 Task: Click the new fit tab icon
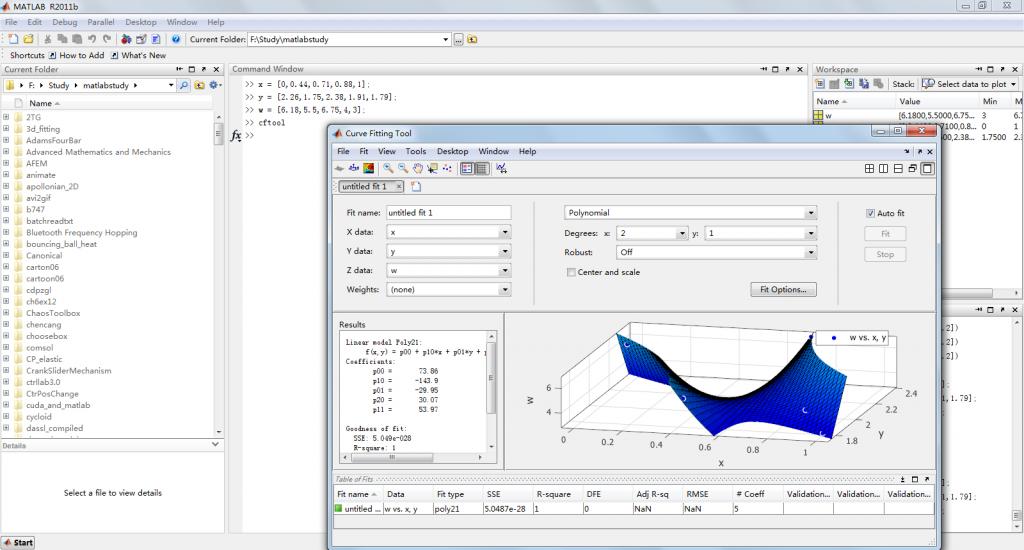pyautogui.click(x=417, y=186)
